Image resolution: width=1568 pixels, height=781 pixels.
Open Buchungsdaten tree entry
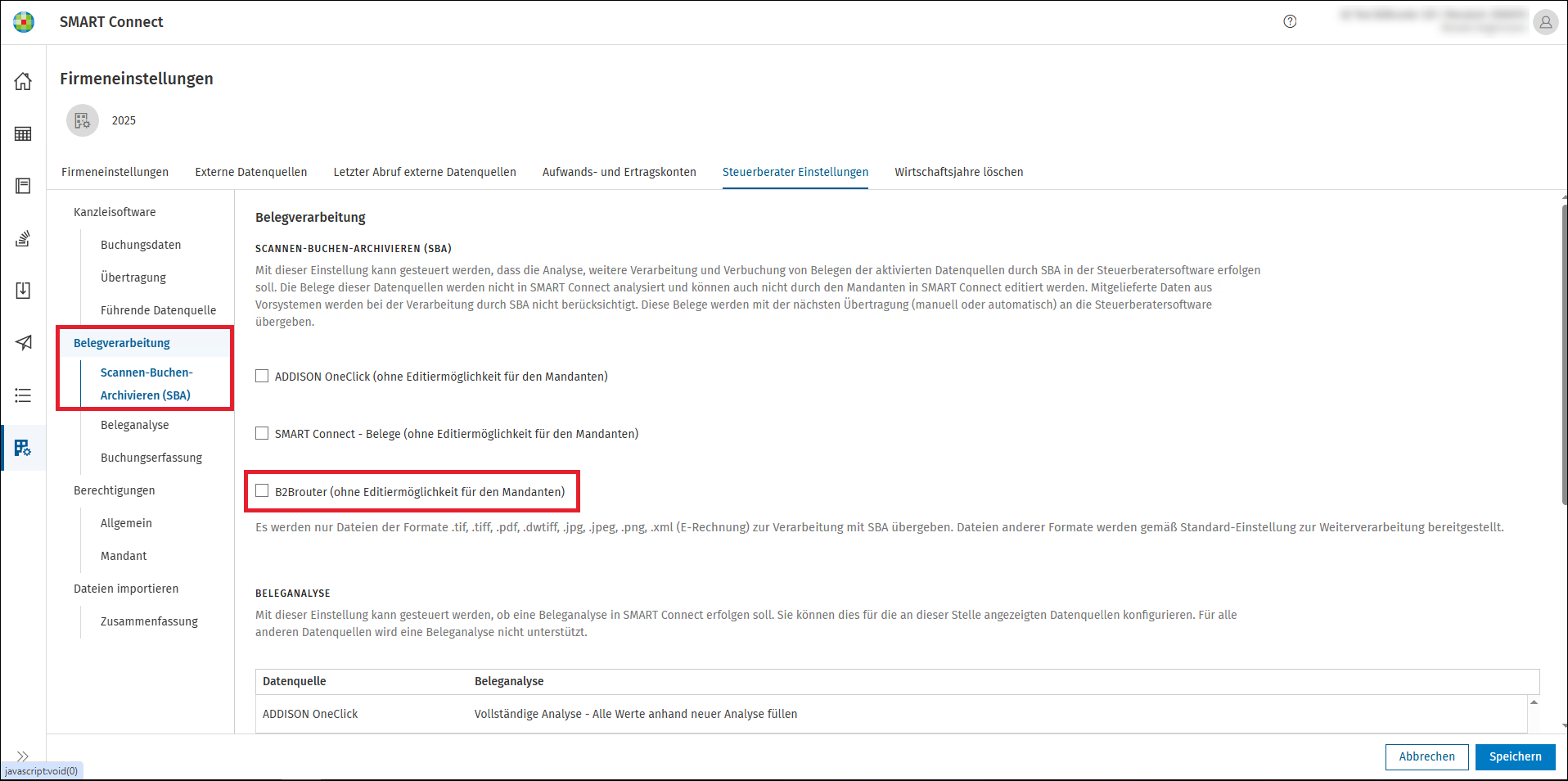coord(141,245)
